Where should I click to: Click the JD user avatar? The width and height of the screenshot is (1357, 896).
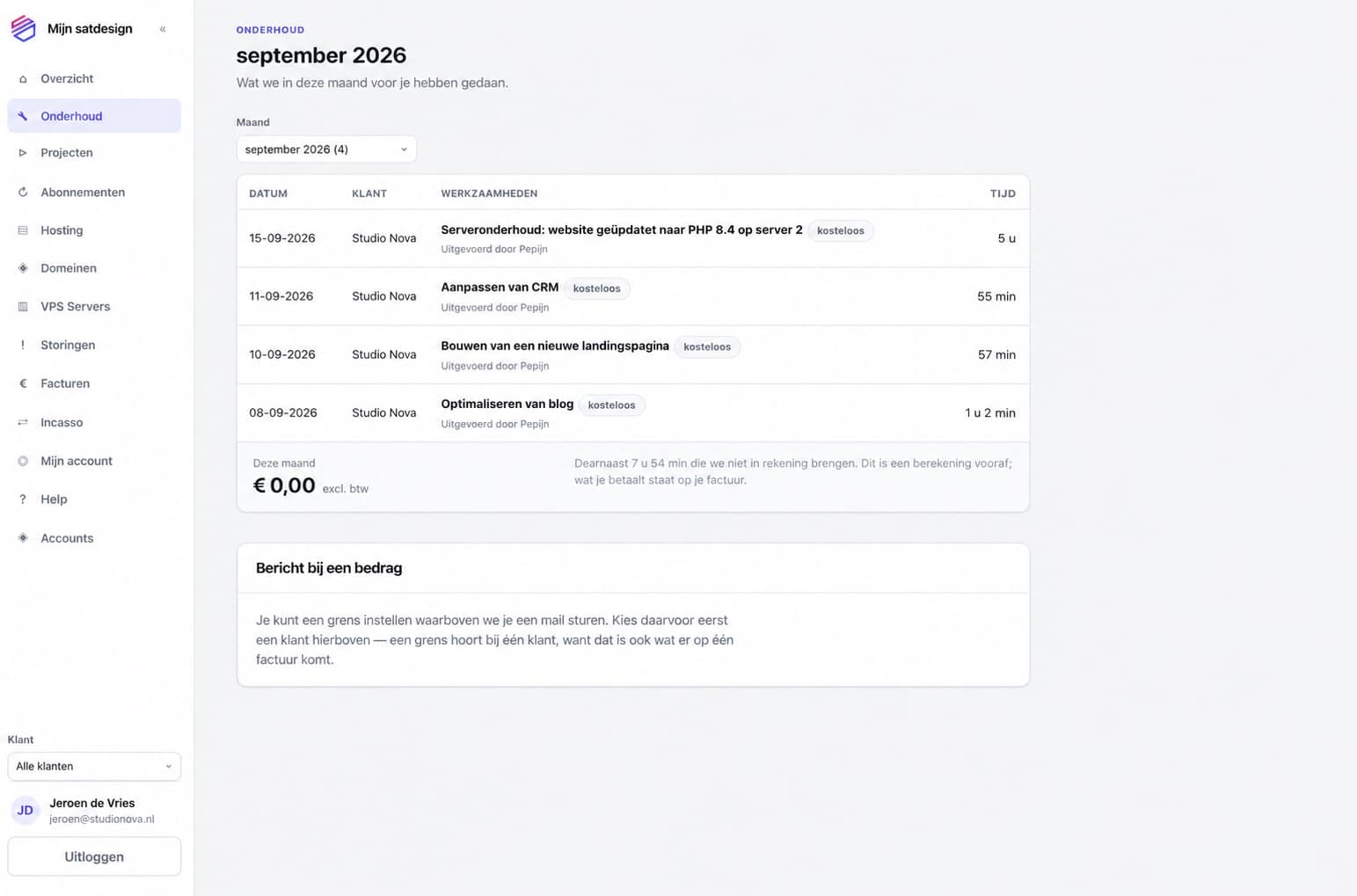pos(26,810)
